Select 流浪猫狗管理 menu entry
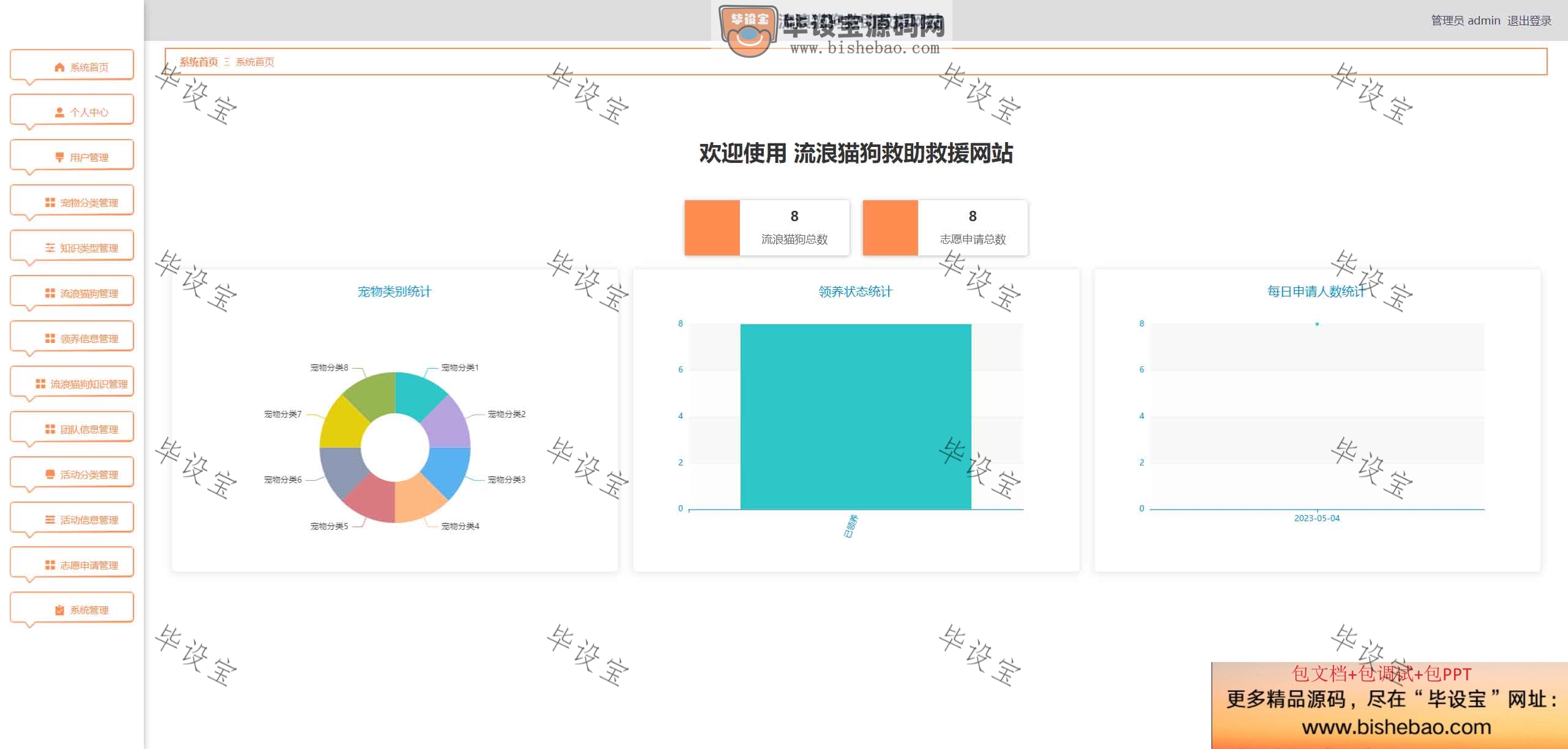The width and height of the screenshot is (1568, 749). pyautogui.click(x=72, y=292)
